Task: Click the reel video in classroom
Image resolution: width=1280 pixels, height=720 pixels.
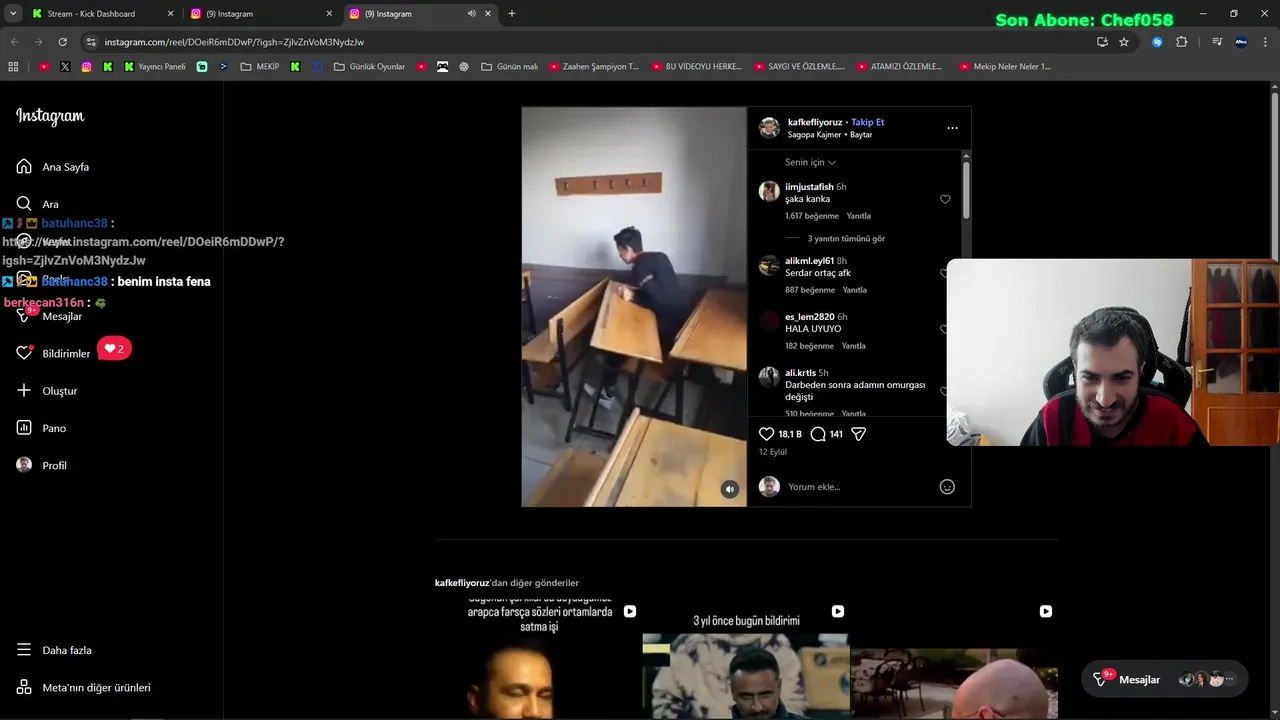Action: [x=634, y=307]
